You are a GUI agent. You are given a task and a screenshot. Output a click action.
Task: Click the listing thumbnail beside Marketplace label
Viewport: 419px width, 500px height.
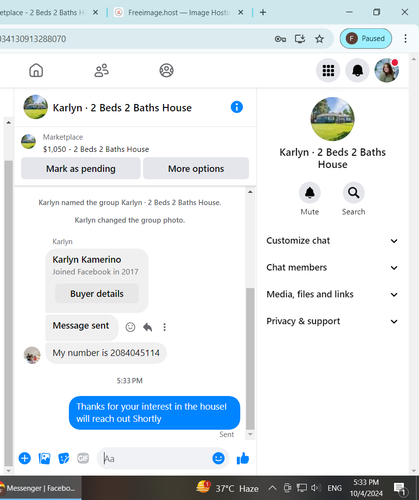pos(28,142)
